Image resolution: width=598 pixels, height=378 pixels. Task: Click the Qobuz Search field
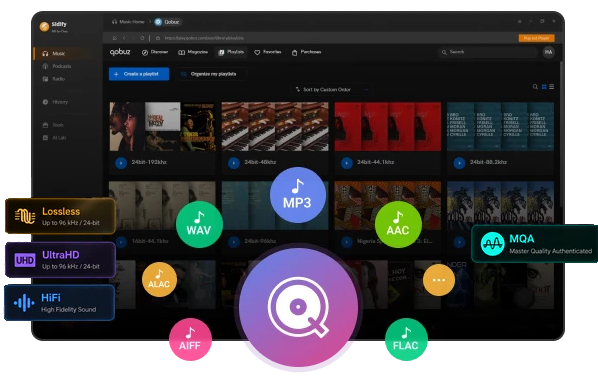click(x=487, y=52)
